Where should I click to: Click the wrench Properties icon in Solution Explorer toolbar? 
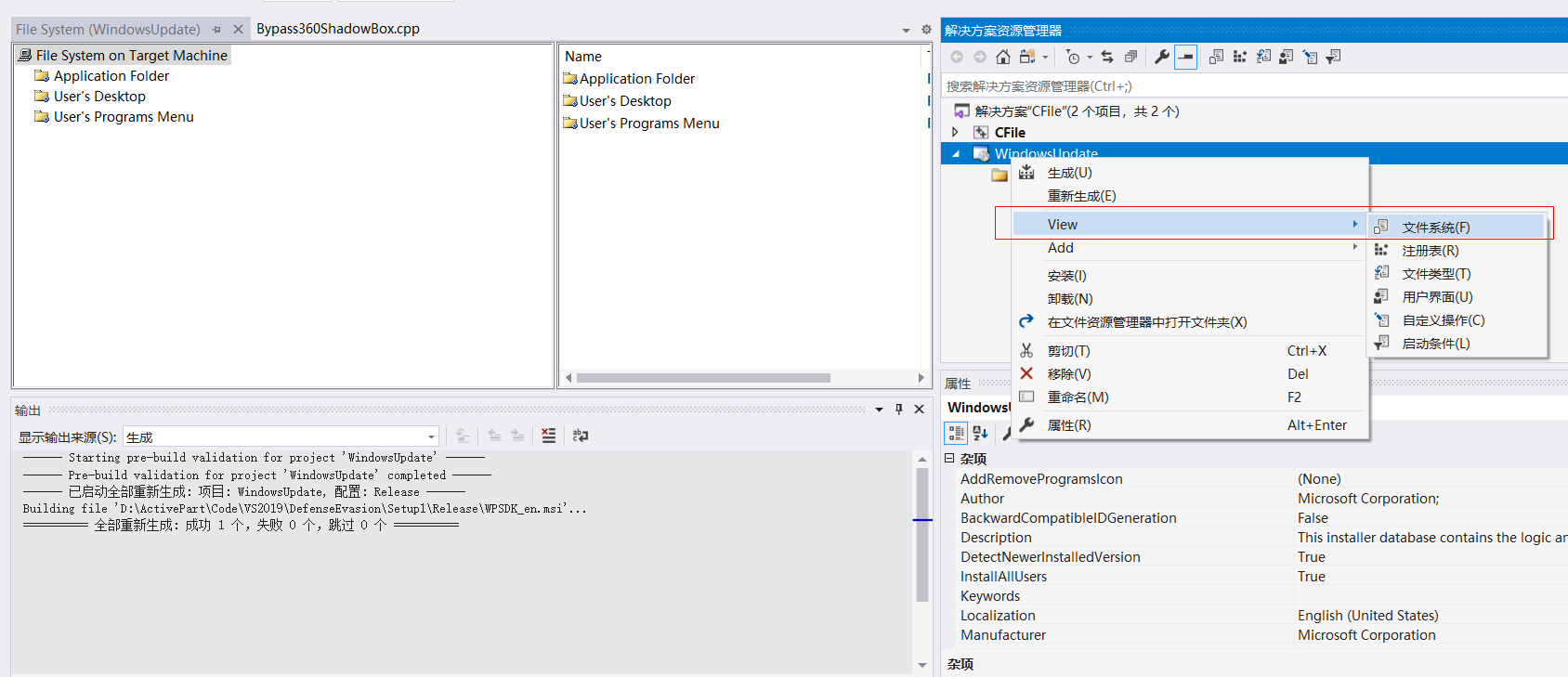point(1162,57)
